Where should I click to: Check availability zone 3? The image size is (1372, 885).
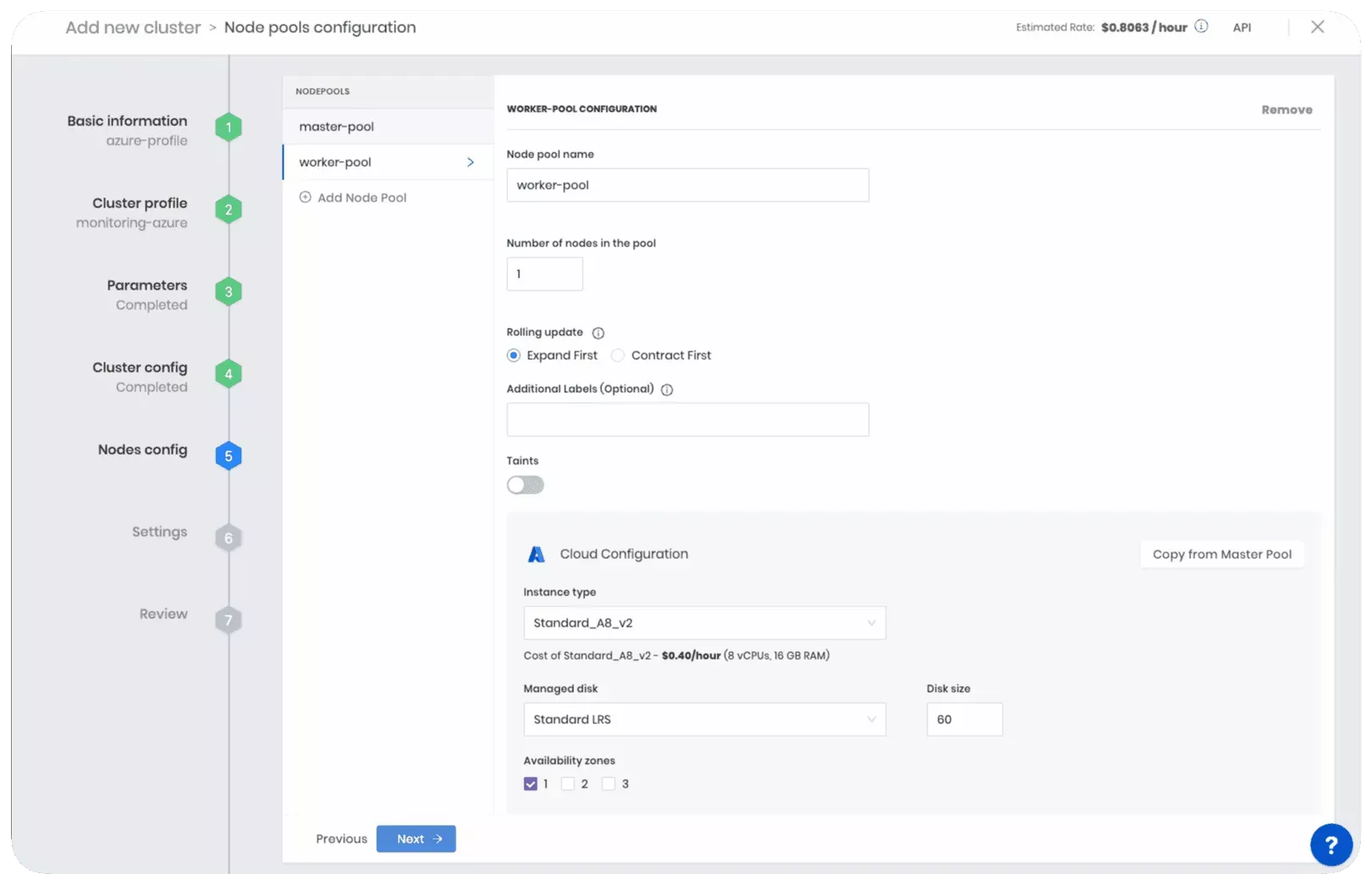click(608, 784)
